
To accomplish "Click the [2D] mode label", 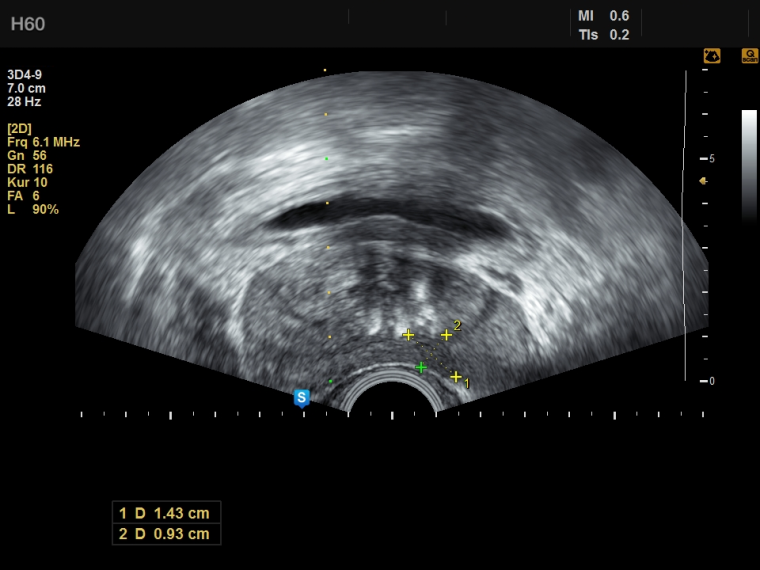I will pyautogui.click(x=19, y=128).
